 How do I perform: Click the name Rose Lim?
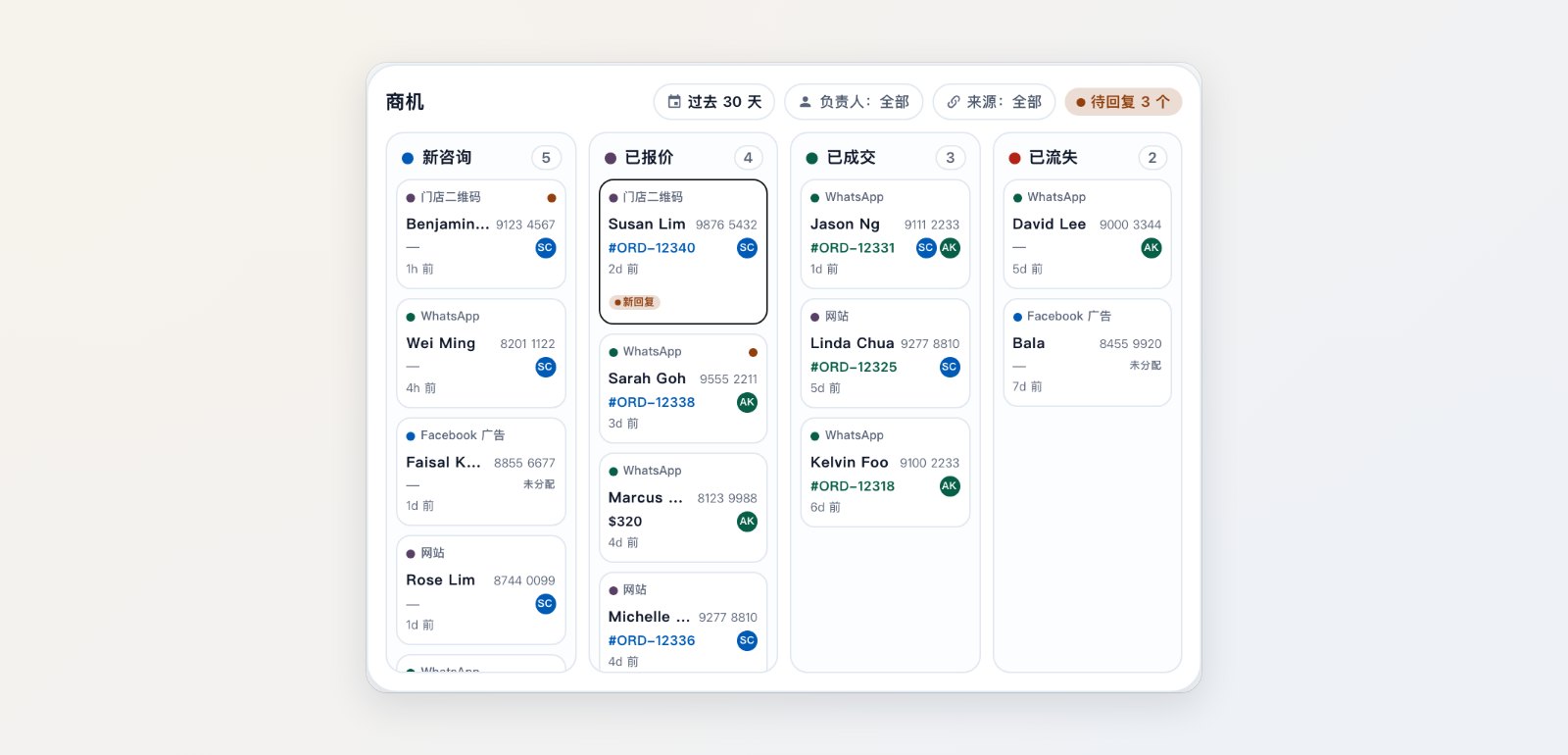[441, 580]
